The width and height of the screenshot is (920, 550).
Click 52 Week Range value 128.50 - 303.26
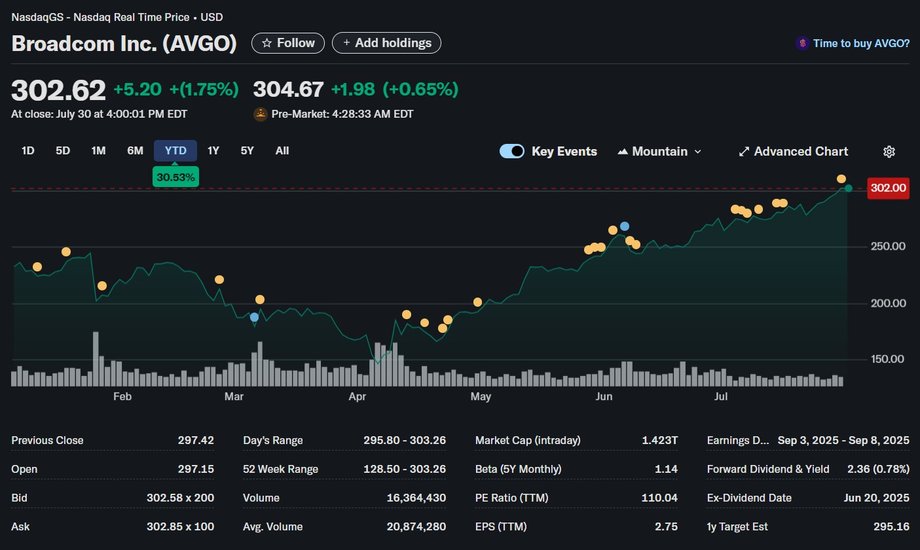click(x=404, y=469)
